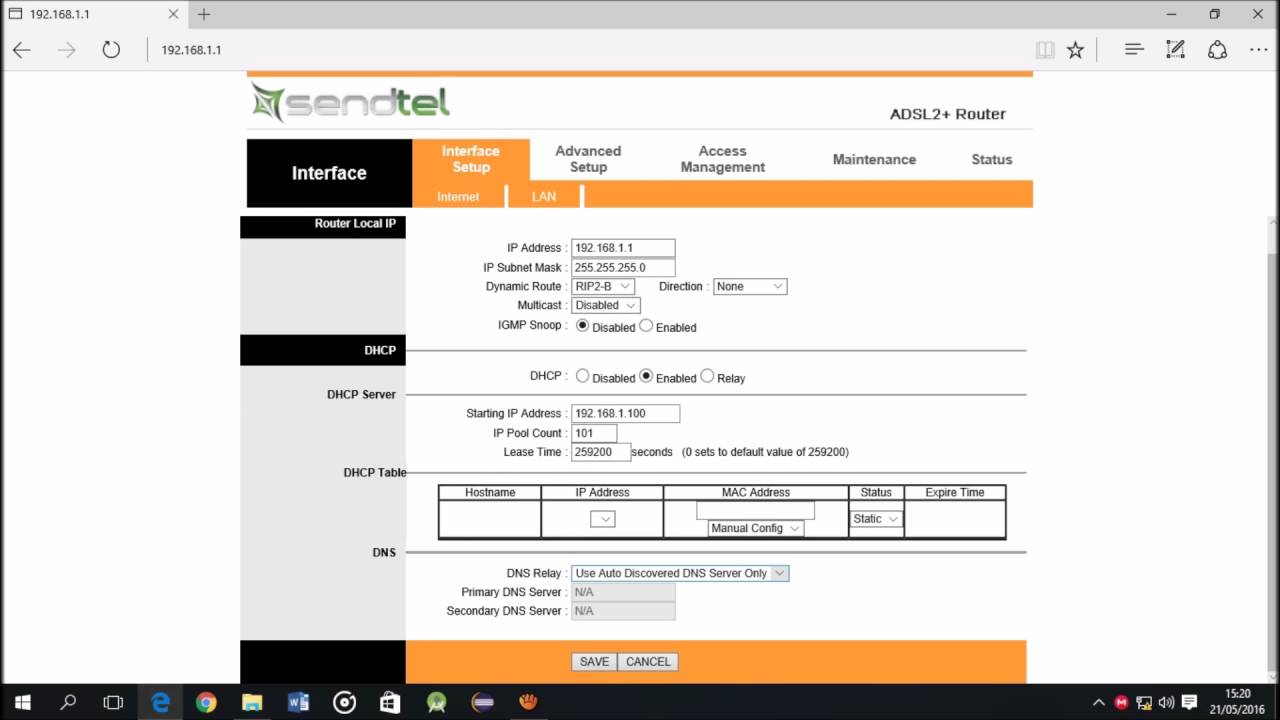This screenshot has width=1280, height=720.
Task: Open Eclipse from the taskbar
Action: [482, 702]
